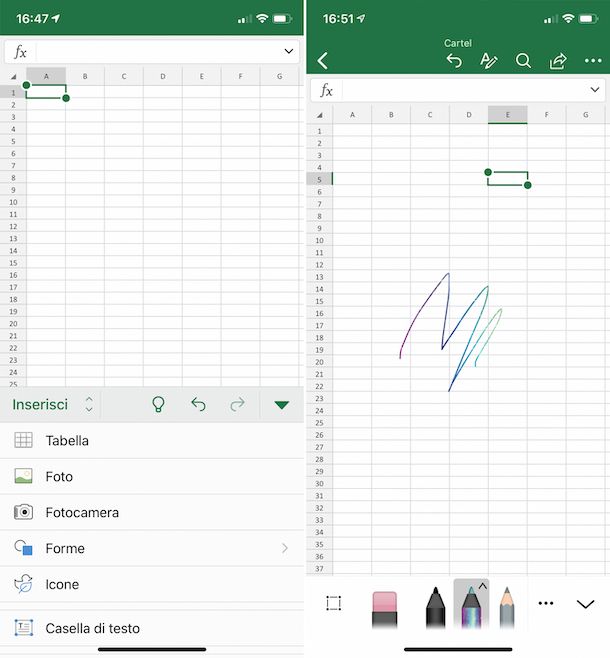Tap the lightbulb Tell Me icon

click(158, 405)
